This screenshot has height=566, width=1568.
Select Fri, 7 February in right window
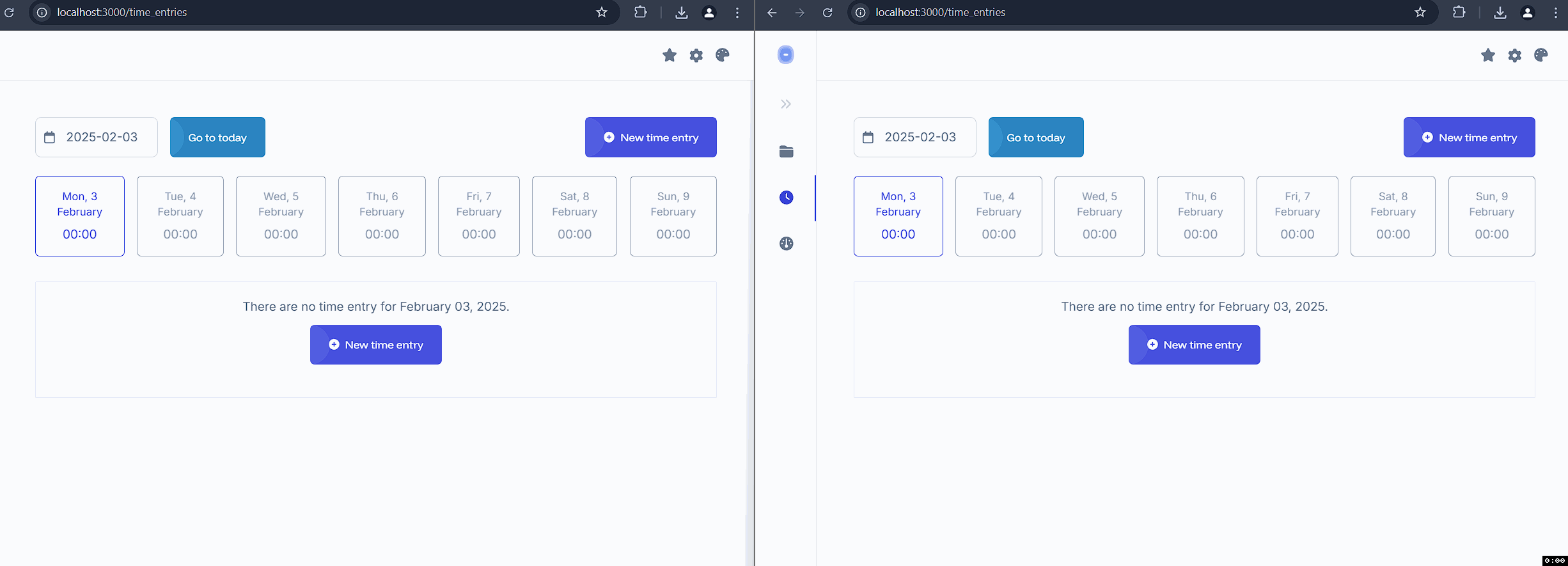(x=1298, y=216)
